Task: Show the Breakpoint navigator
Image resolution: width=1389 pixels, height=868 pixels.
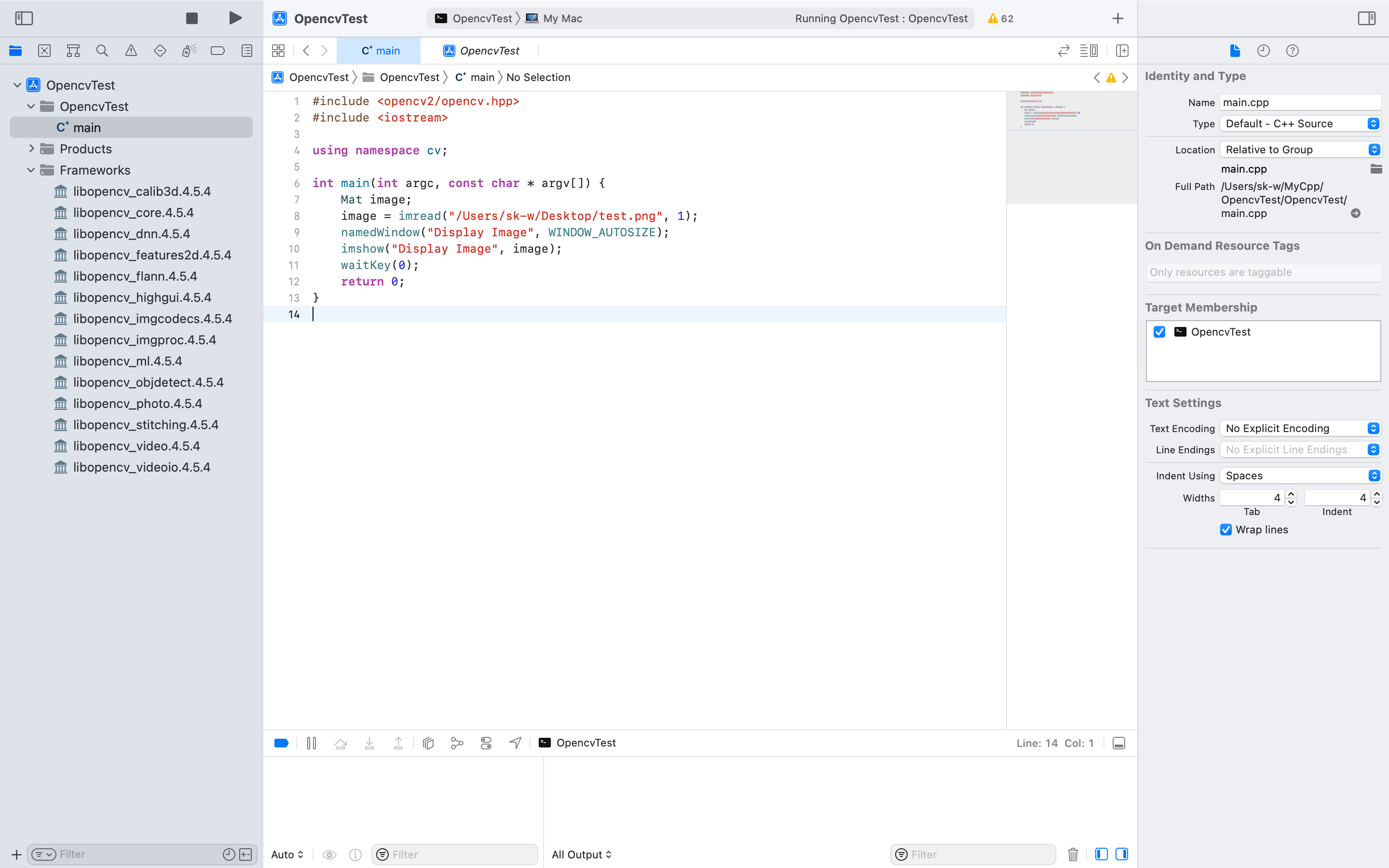Action: click(x=218, y=51)
